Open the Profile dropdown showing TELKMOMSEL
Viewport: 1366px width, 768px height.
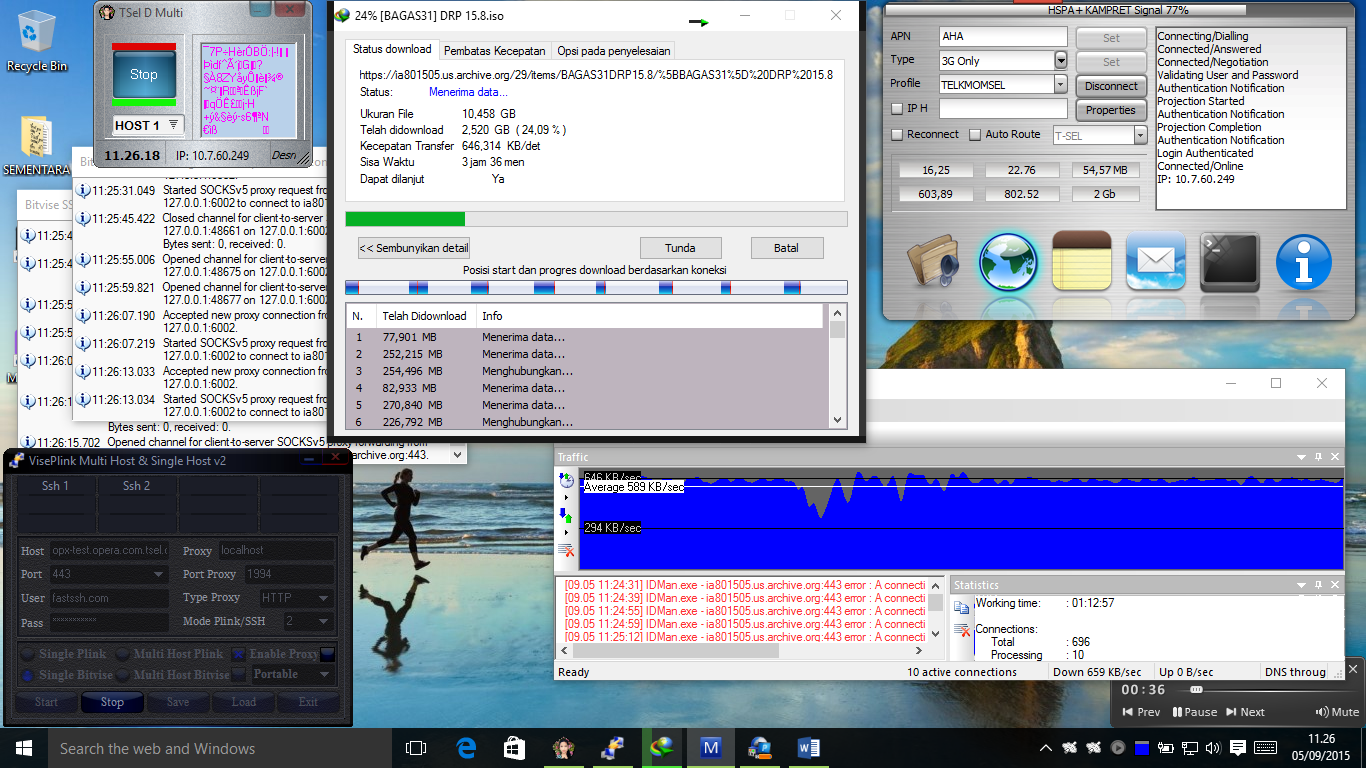click(1061, 85)
